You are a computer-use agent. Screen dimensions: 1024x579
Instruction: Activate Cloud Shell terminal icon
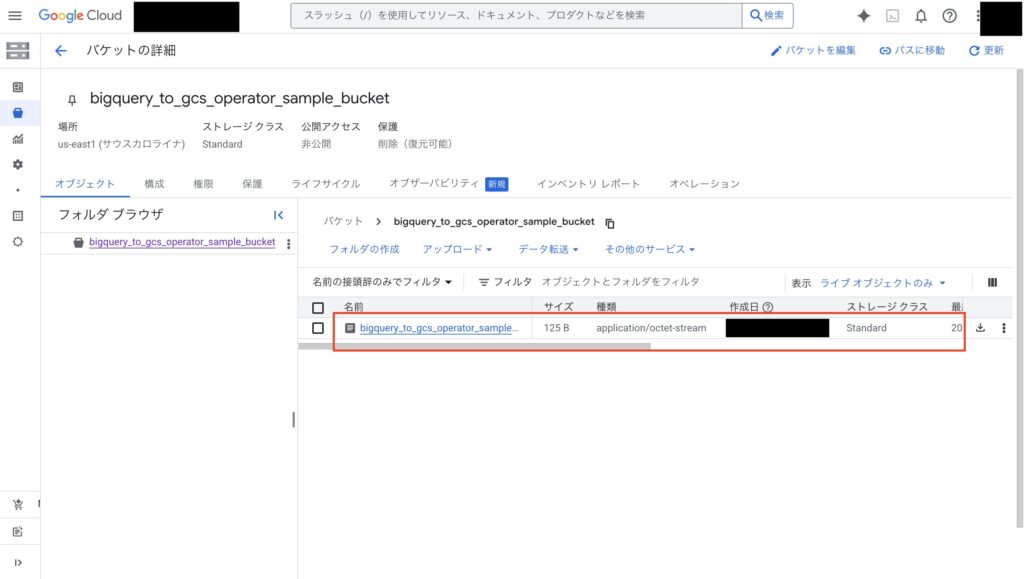tap(892, 16)
